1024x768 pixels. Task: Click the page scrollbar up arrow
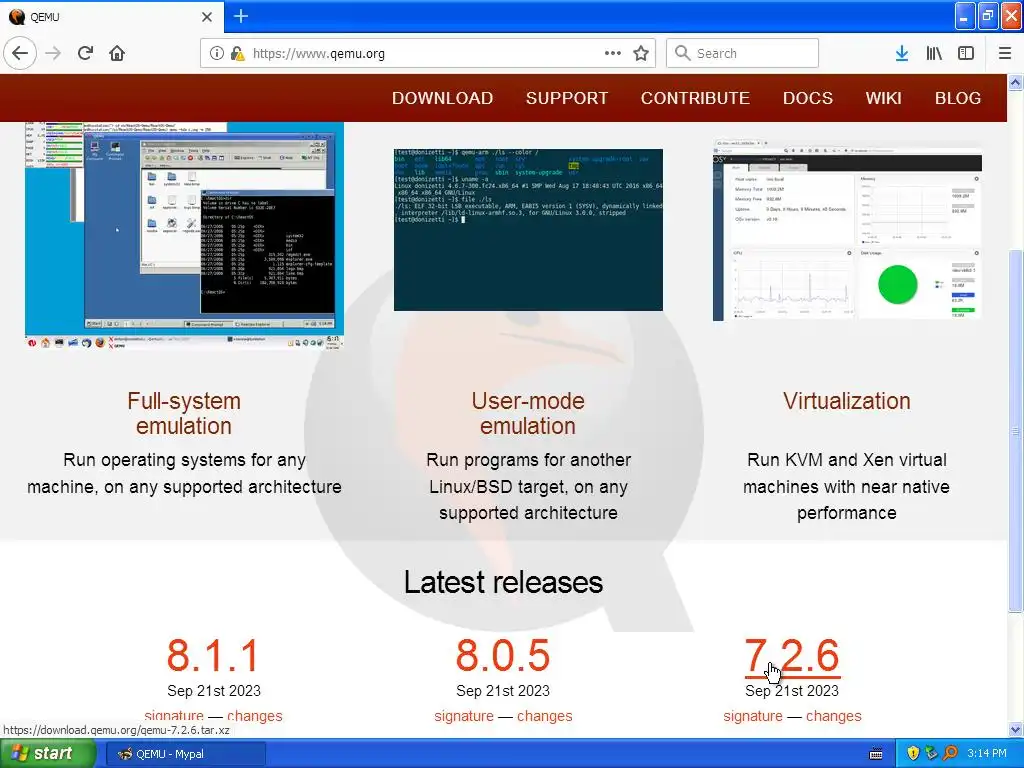[x=1016, y=82]
